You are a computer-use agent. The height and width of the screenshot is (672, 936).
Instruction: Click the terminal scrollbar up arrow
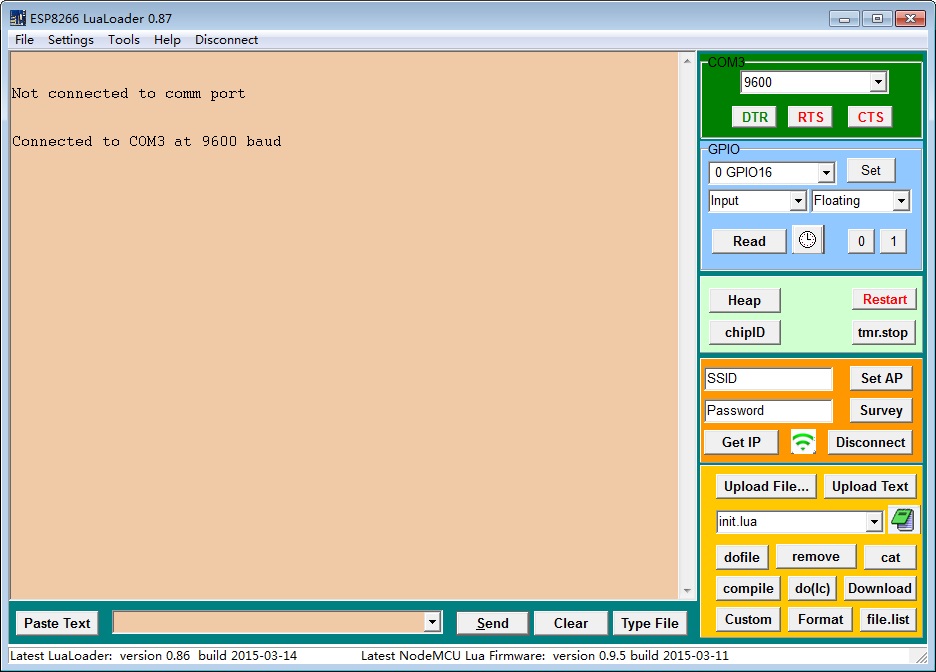[x=686, y=61]
